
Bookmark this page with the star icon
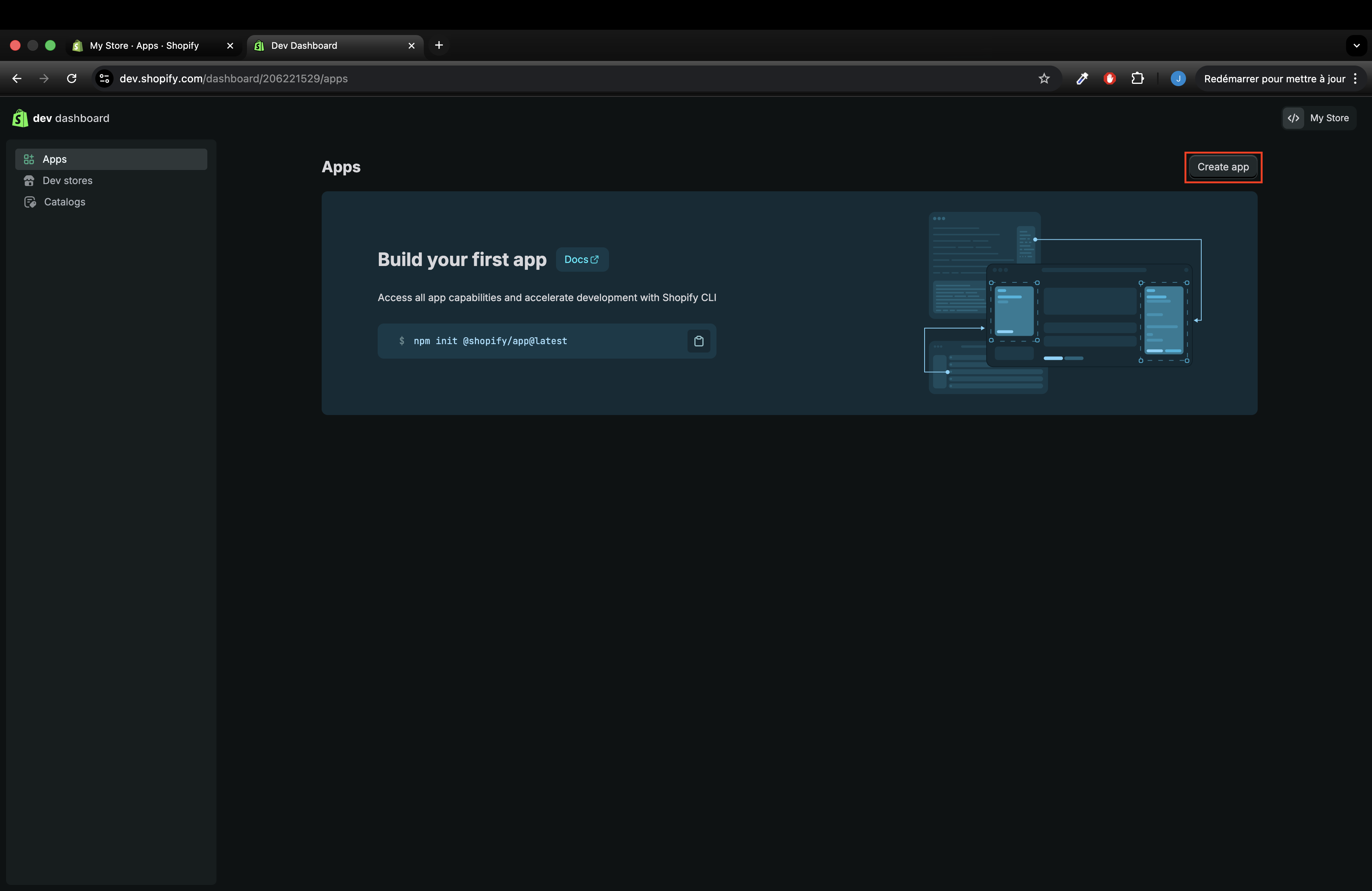(1044, 79)
